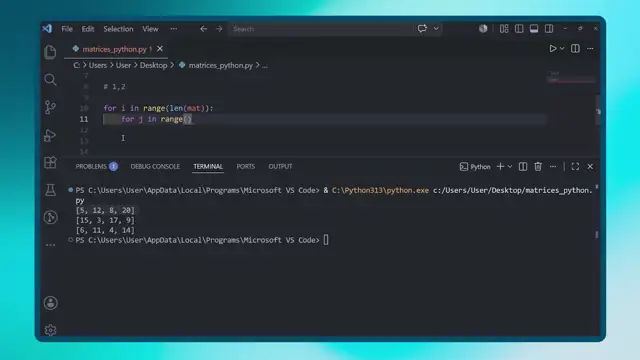Click the Desktop breadcrumb segment
Viewport: 640px width, 360px height.
[153, 65]
